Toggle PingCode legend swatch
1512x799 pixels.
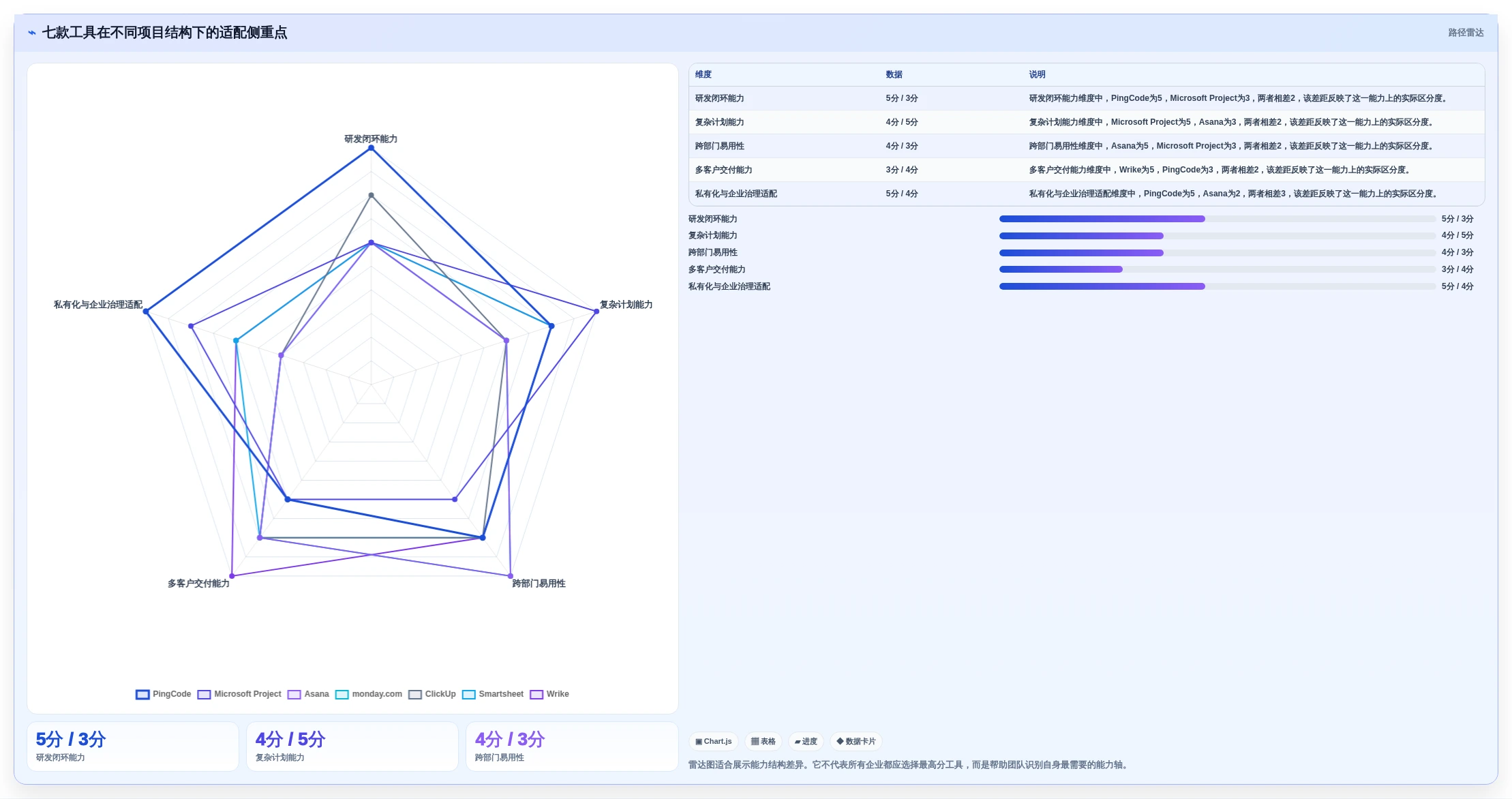tap(142, 695)
